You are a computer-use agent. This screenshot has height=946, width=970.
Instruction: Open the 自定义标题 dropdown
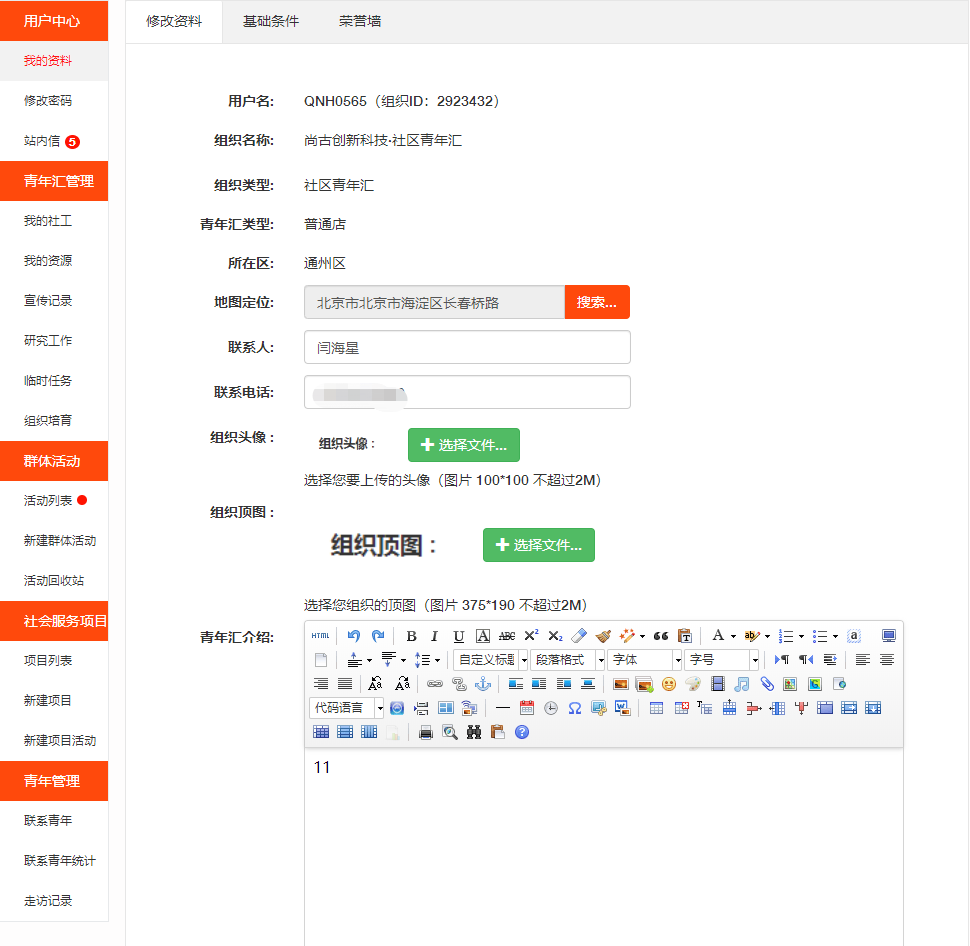point(491,660)
